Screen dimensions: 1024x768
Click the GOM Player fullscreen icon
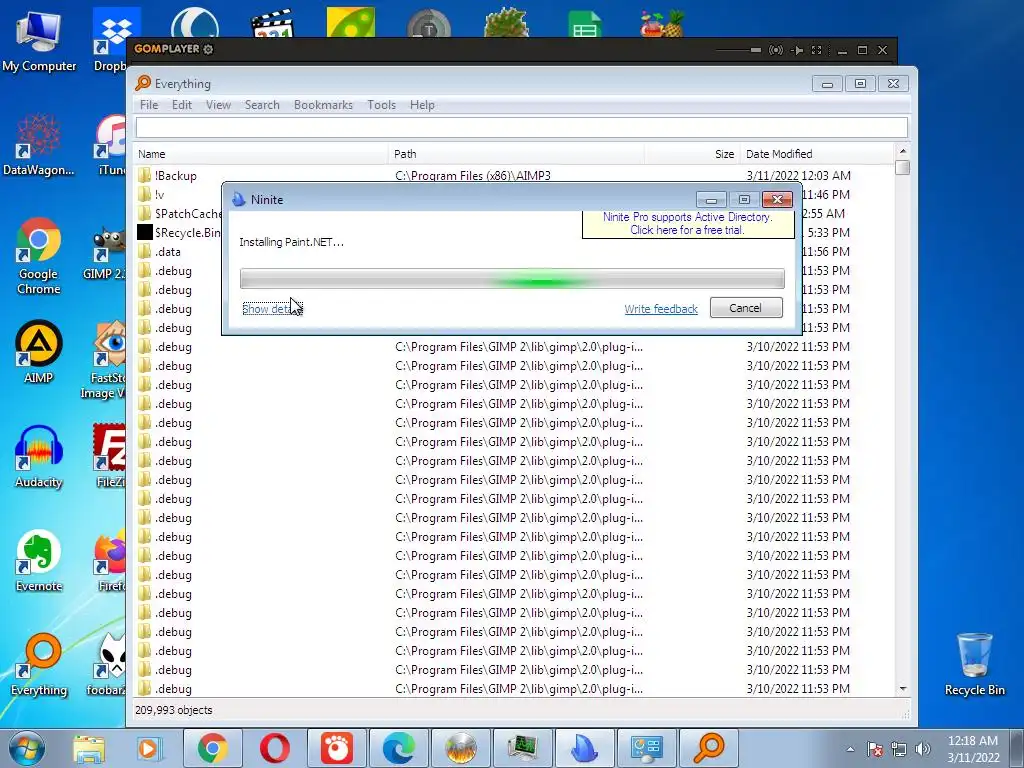816,50
